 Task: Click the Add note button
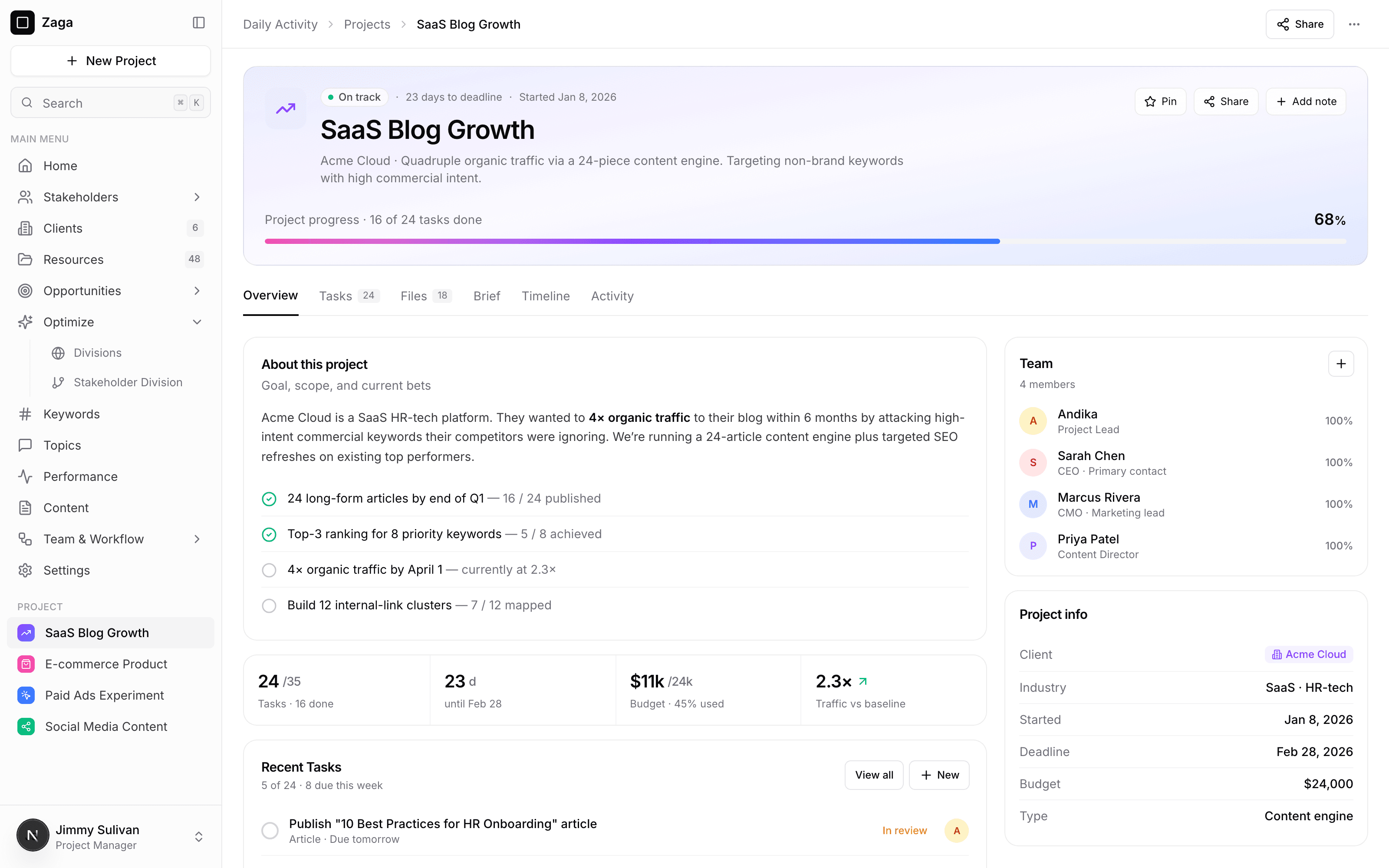point(1306,102)
